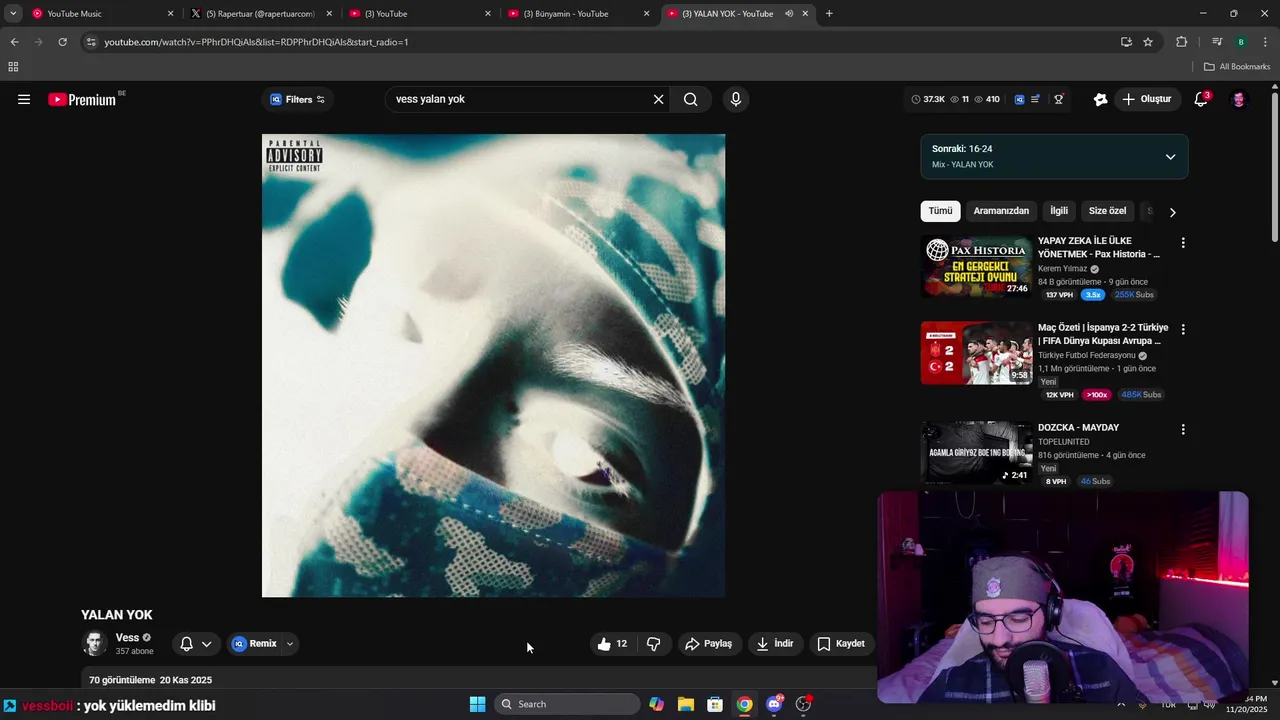Open the vidIQ trophy achievements icon
Screen dimensions: 1280x720
(x=1058, y=99)
